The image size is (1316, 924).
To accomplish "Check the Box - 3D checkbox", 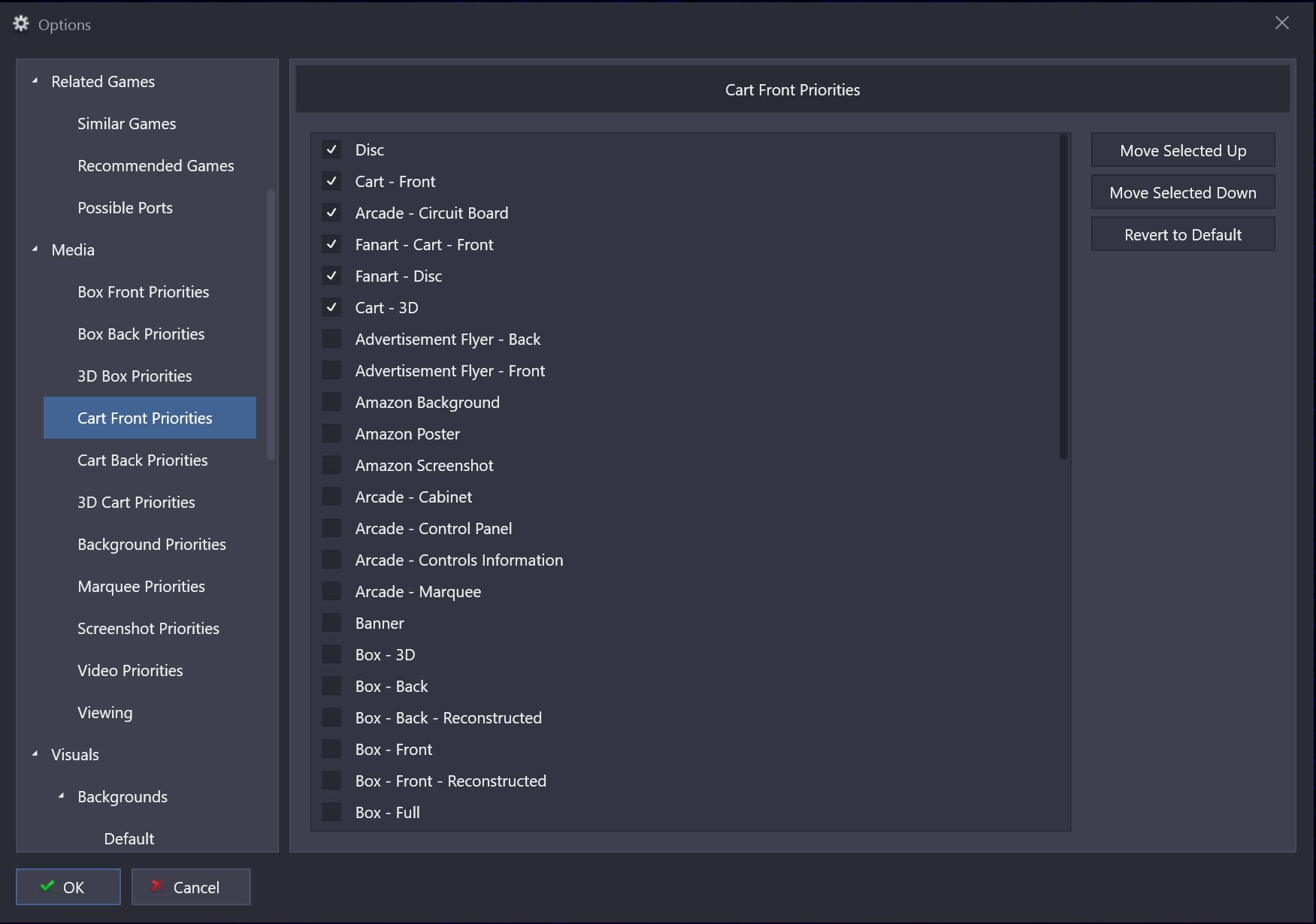I will (331, 654).
